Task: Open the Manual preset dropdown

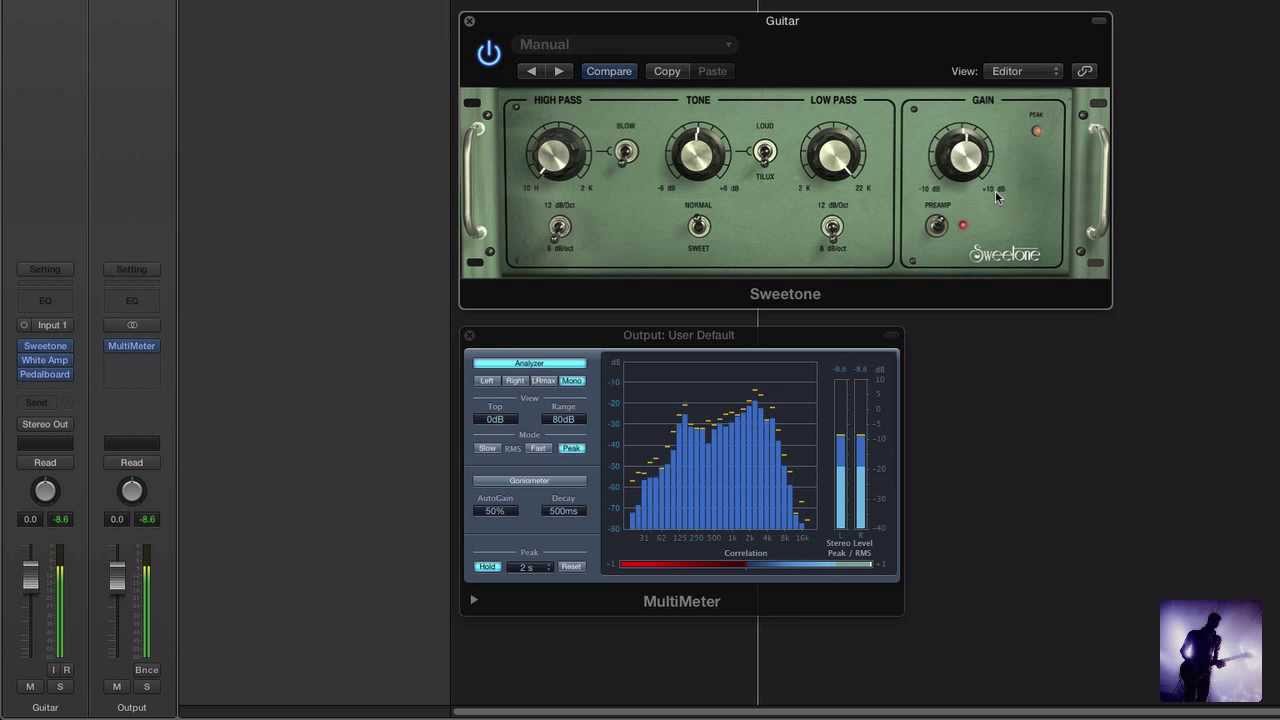Action: [x=626, y=45]
